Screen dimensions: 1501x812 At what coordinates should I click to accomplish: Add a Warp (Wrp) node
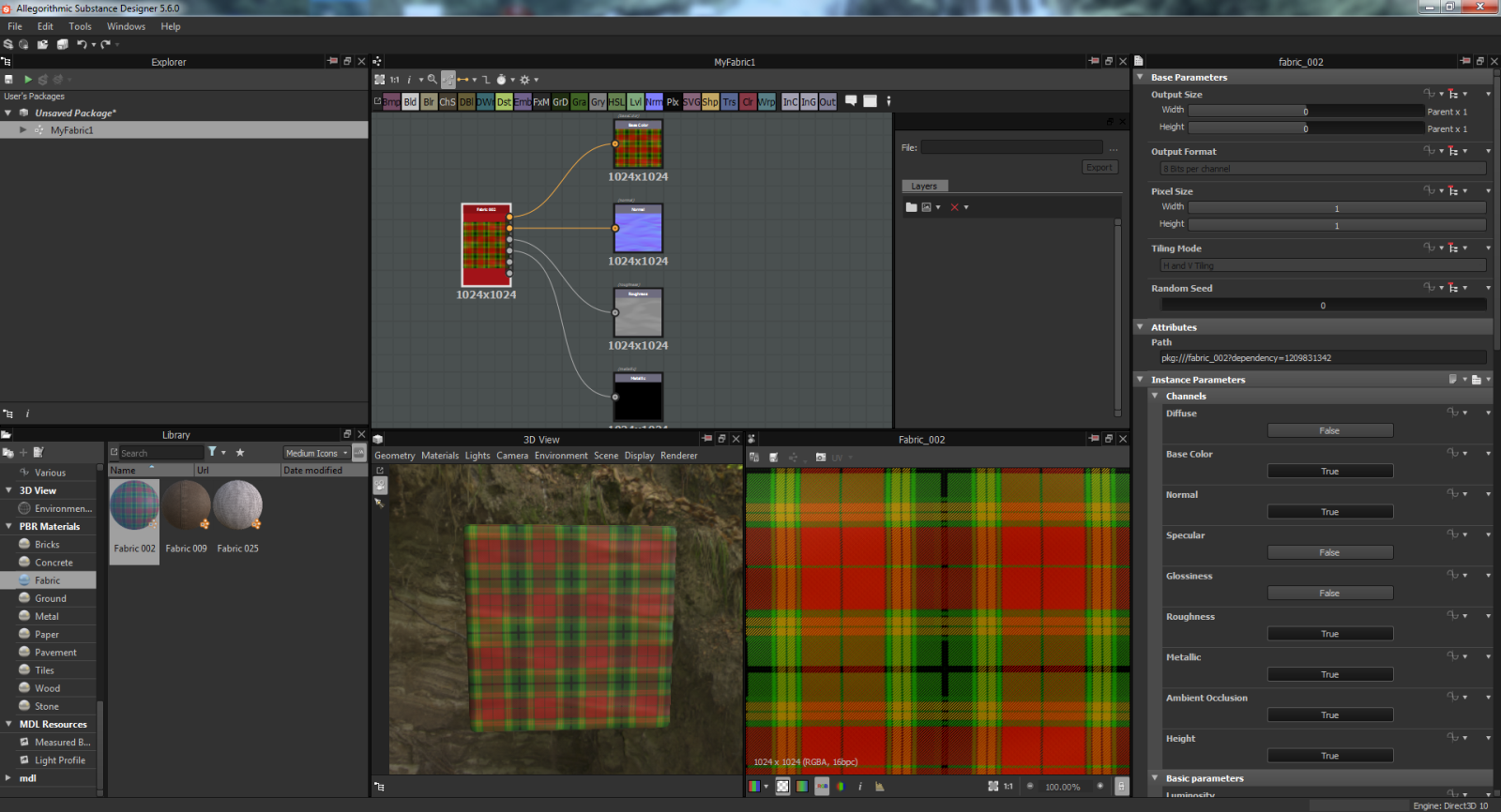pos(766,101)
